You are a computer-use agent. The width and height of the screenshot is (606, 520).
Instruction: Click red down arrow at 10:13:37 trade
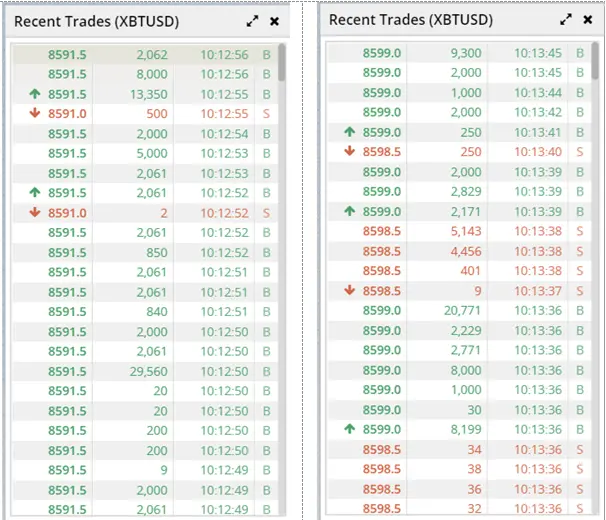tap(349, 290)
